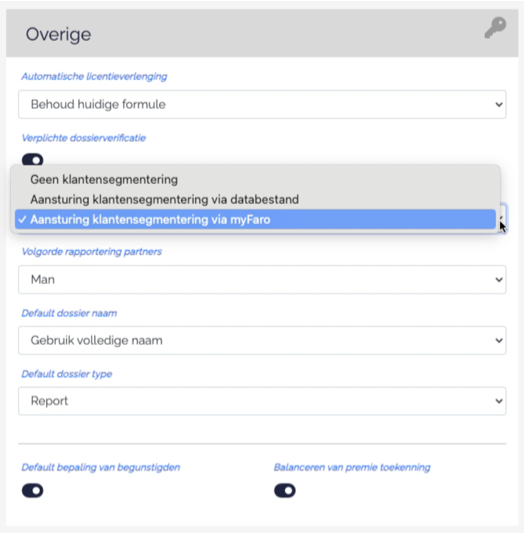The height and width of the screenshot is (533, 524).
Task: Click the Overige section header title
Action: coord(58,34)
